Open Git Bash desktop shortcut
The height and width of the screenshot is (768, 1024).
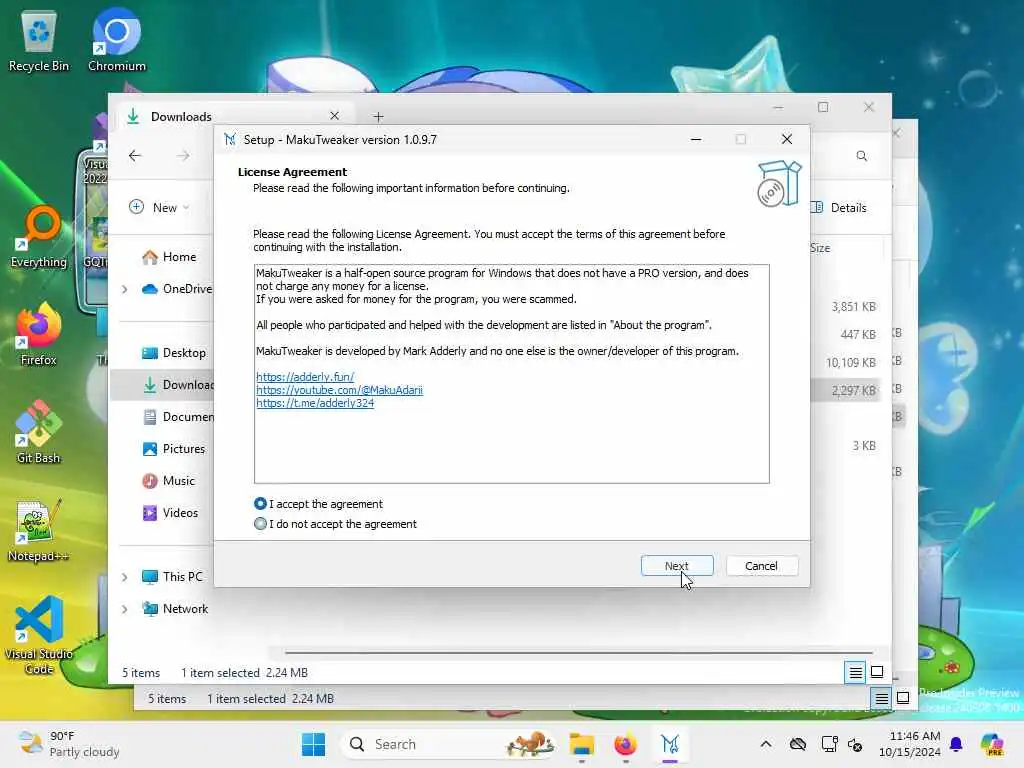click(39, 432)
